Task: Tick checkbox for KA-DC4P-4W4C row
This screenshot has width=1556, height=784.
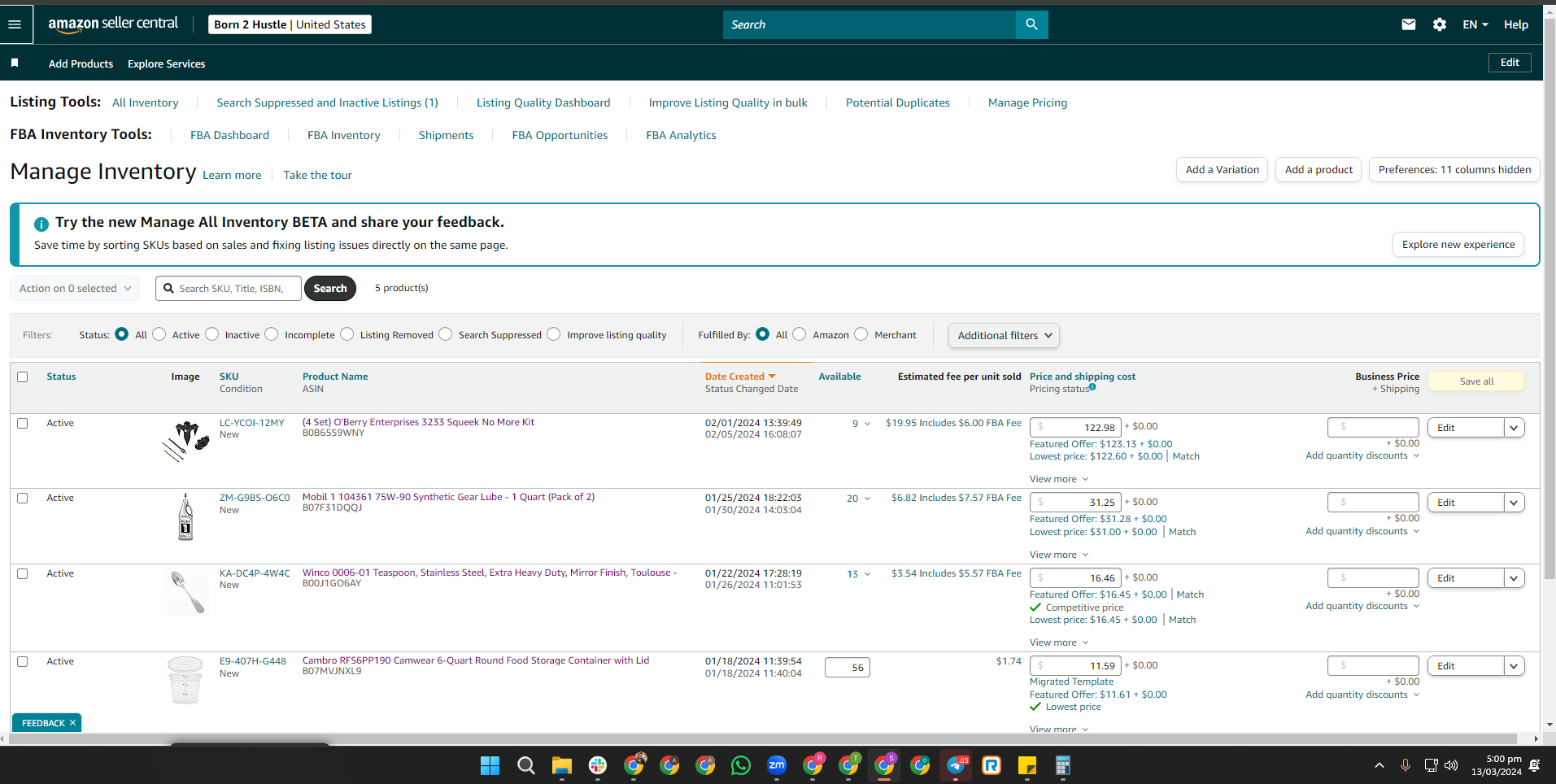Action: [23, 573]
